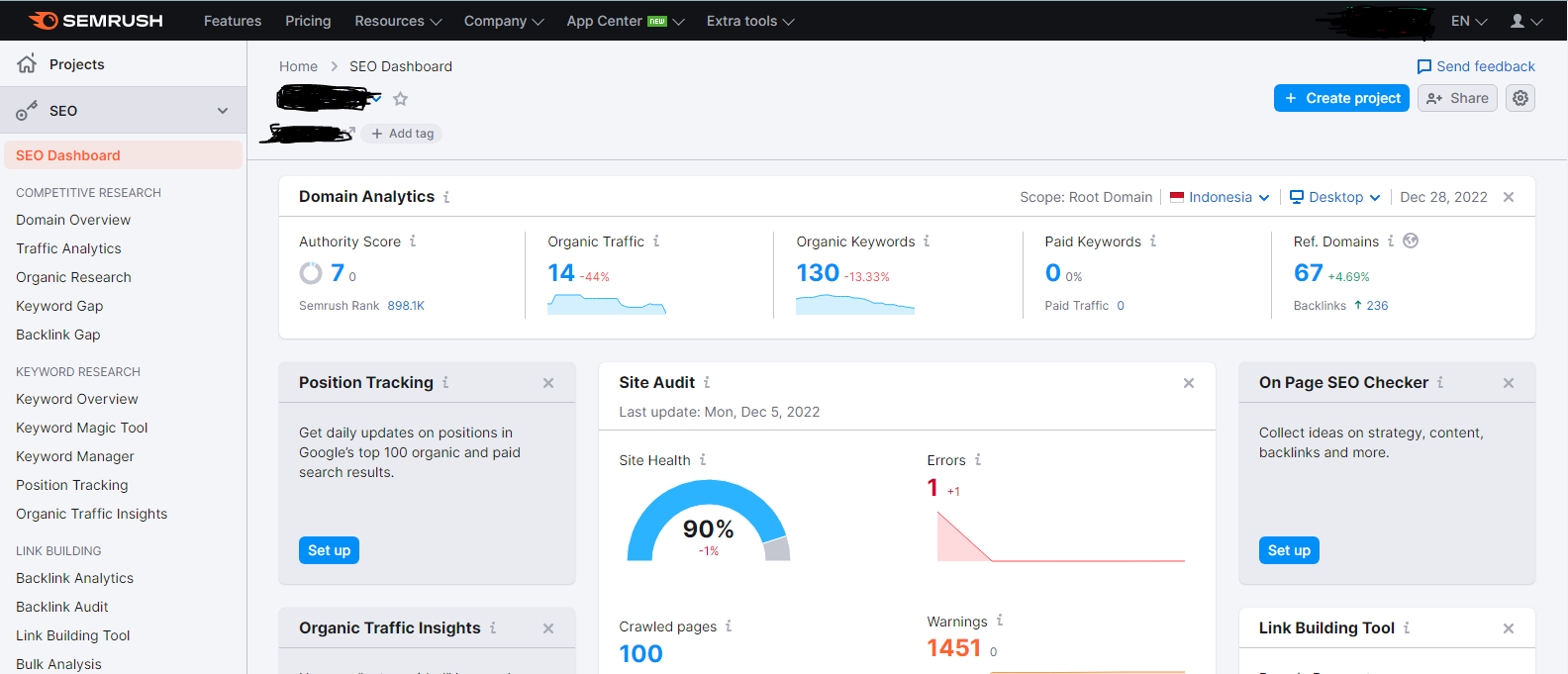Show info for Site Health
This screenshot has height=674, width=1568.
[703, 460]
